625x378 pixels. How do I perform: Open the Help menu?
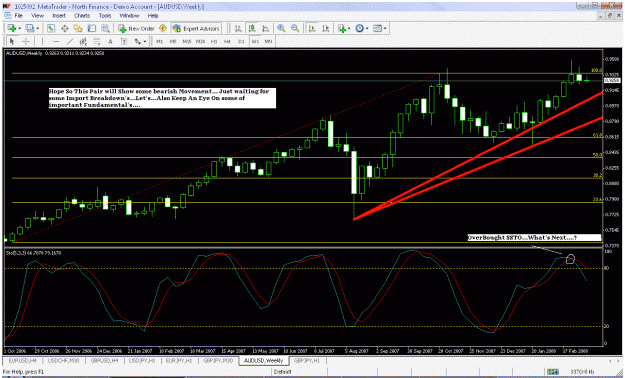pos(153,16)
